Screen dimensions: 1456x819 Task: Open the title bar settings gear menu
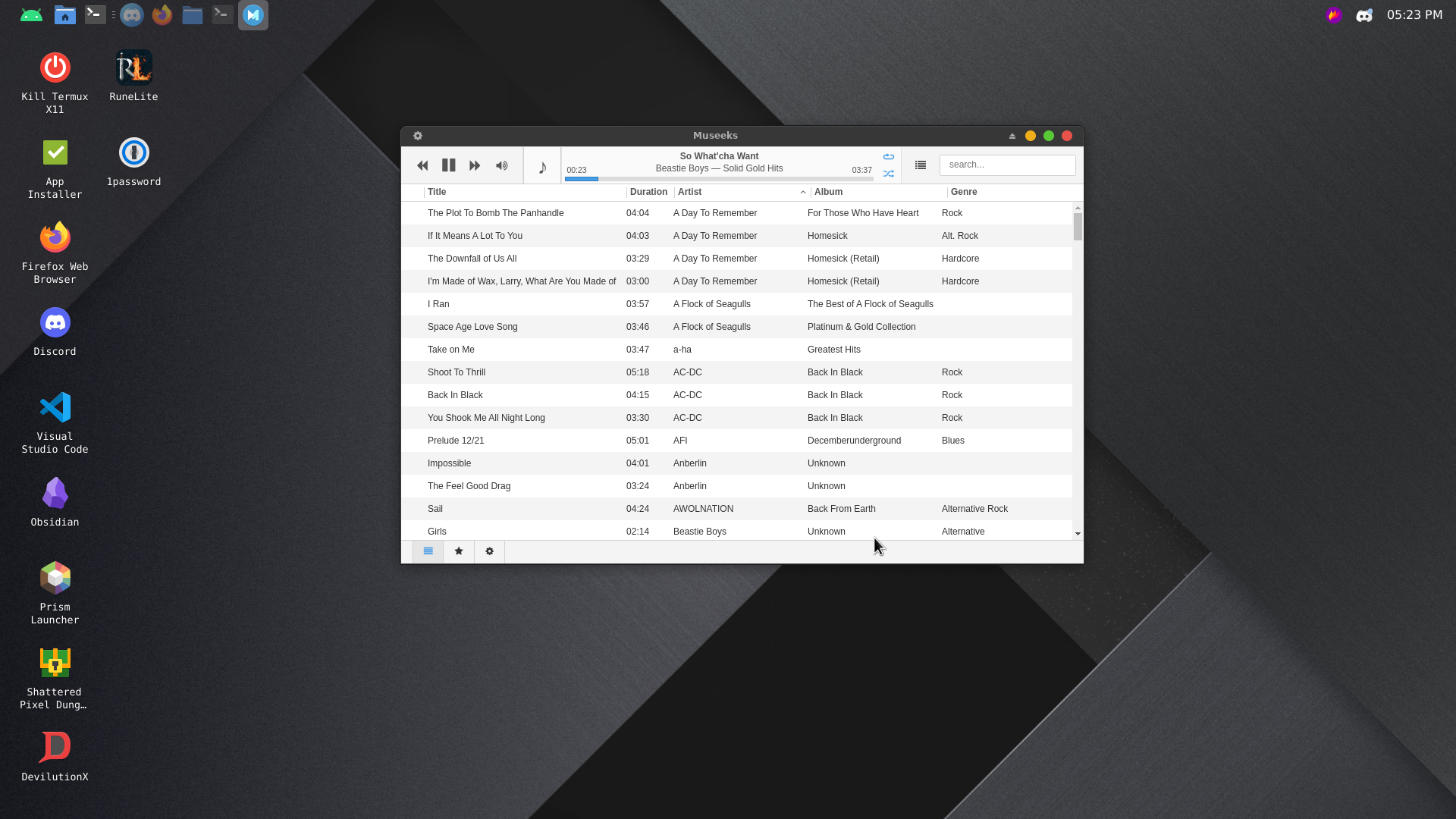418,136
